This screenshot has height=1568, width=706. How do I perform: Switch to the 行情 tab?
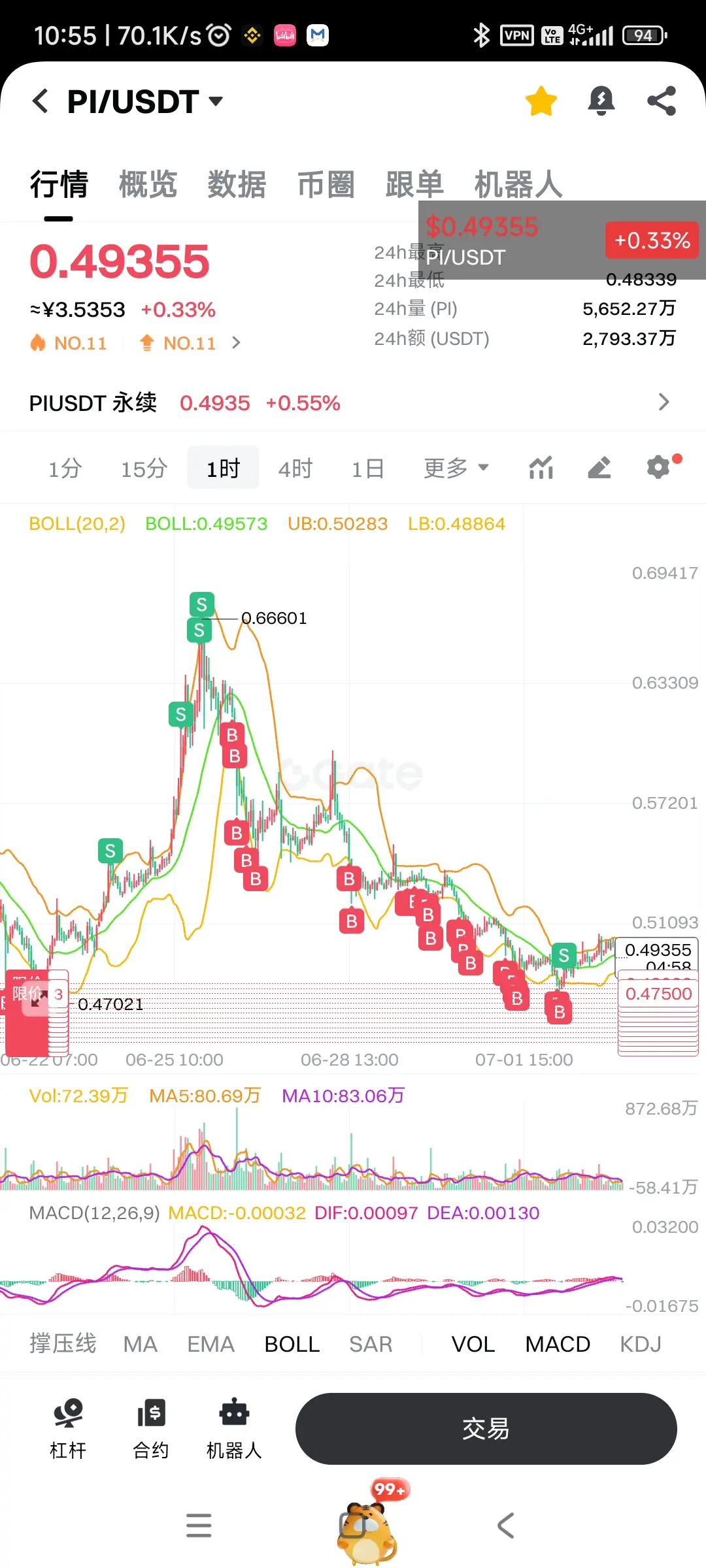coord(59,184)
